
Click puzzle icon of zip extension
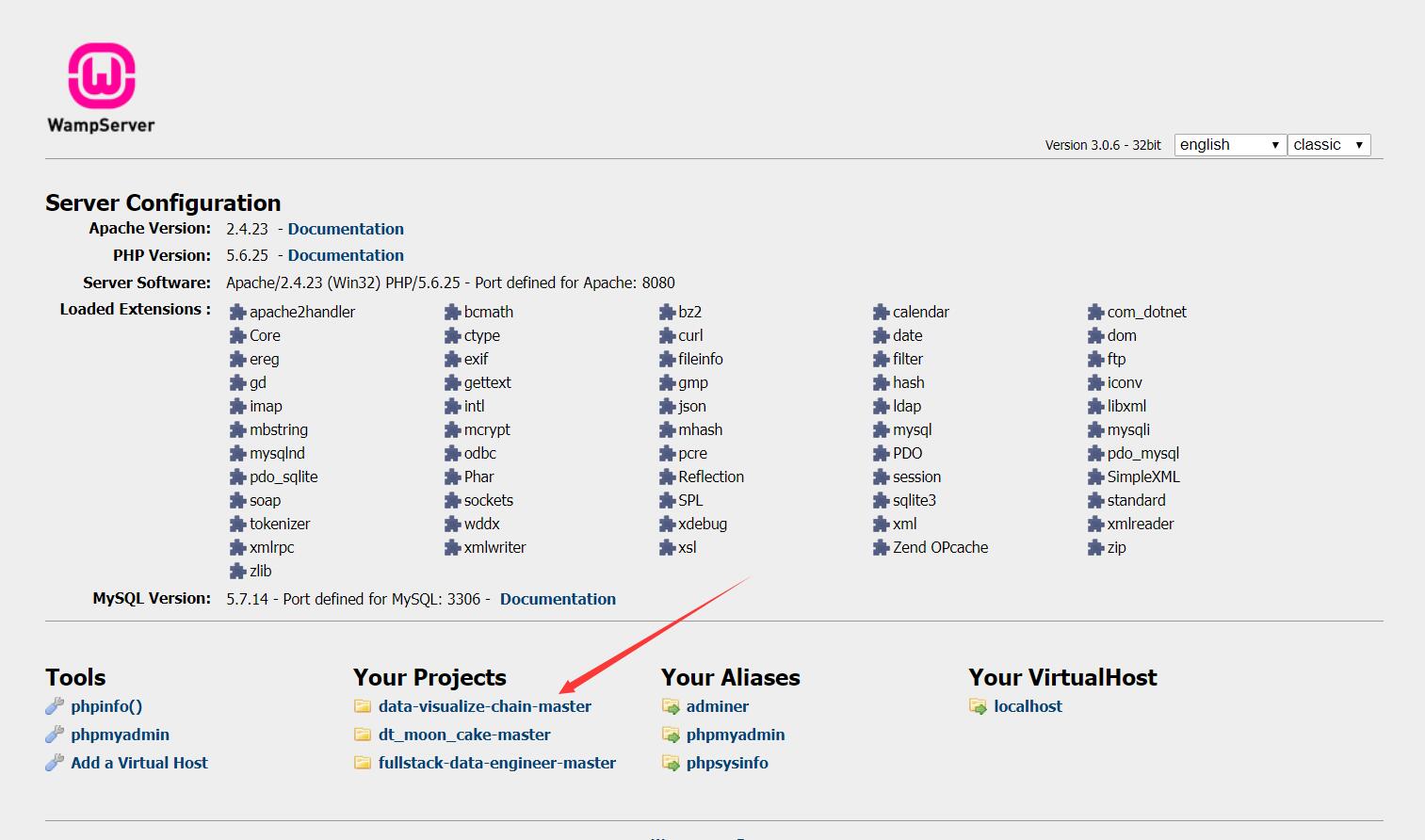point(1095,547)
